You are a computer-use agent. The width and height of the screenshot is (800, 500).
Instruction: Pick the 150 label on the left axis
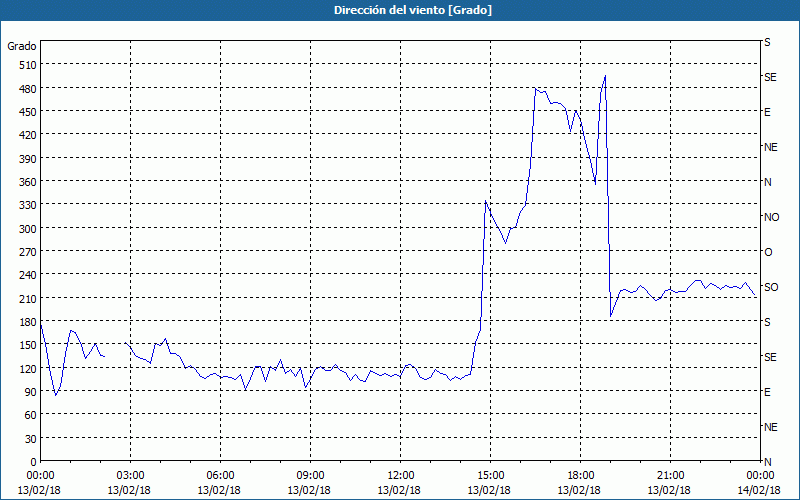(x=28, y=345)
